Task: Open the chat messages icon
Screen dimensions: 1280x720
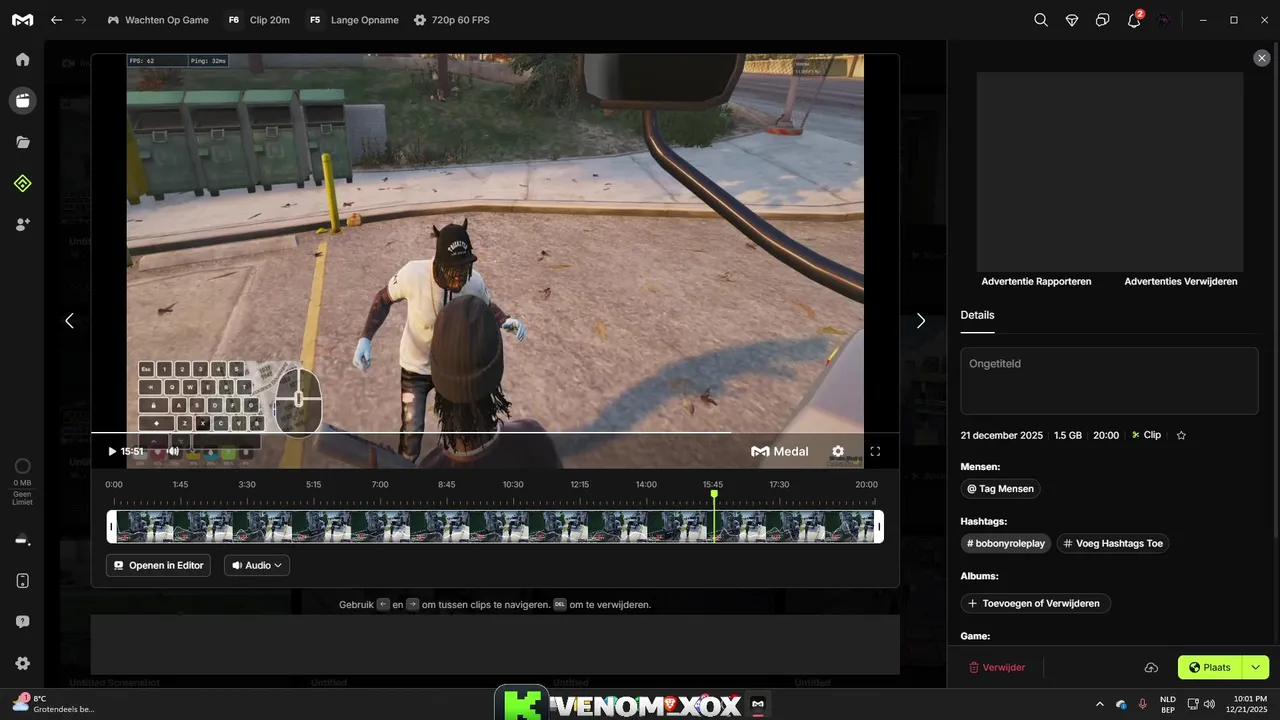Action: 1103,20
